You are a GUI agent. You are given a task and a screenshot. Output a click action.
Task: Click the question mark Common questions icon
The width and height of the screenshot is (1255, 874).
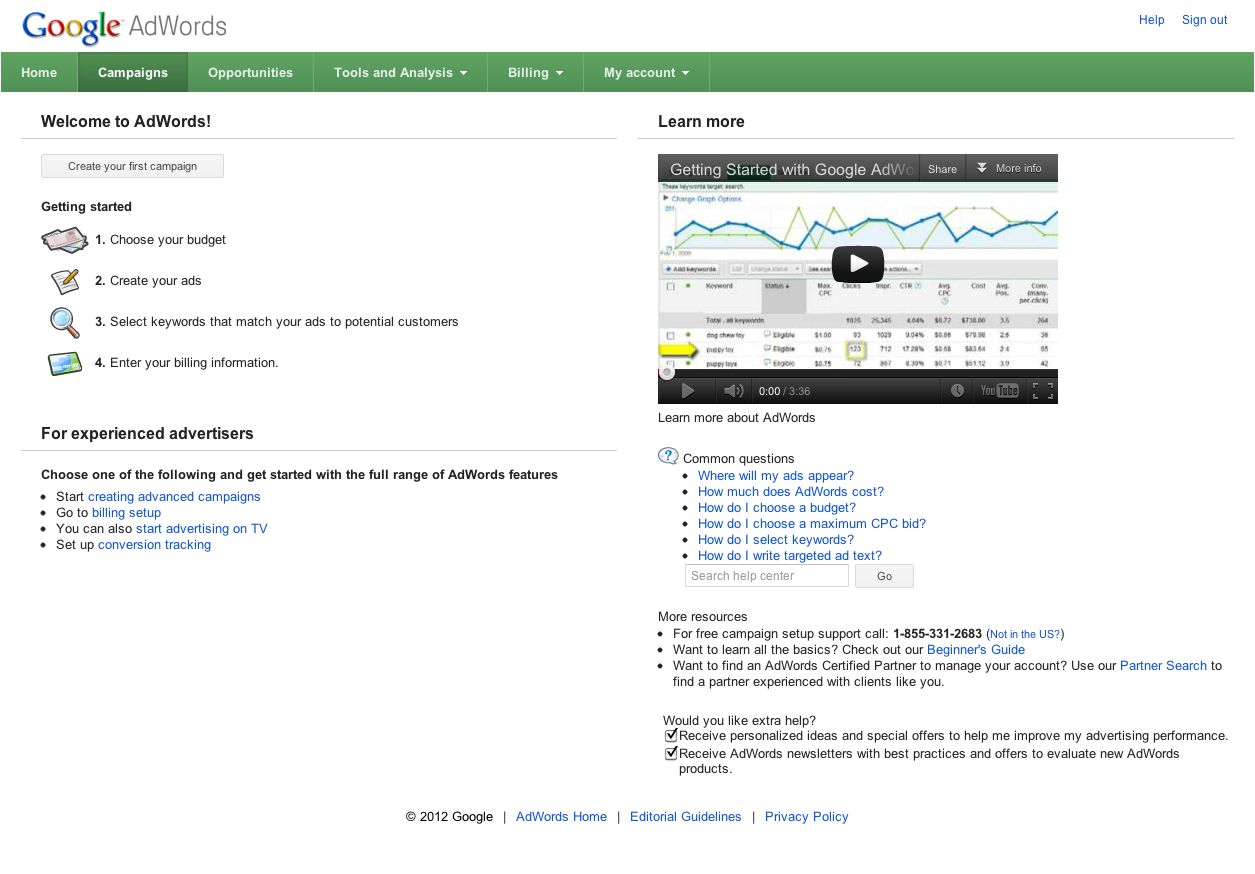pyautogui.click(x=668, y=456)
